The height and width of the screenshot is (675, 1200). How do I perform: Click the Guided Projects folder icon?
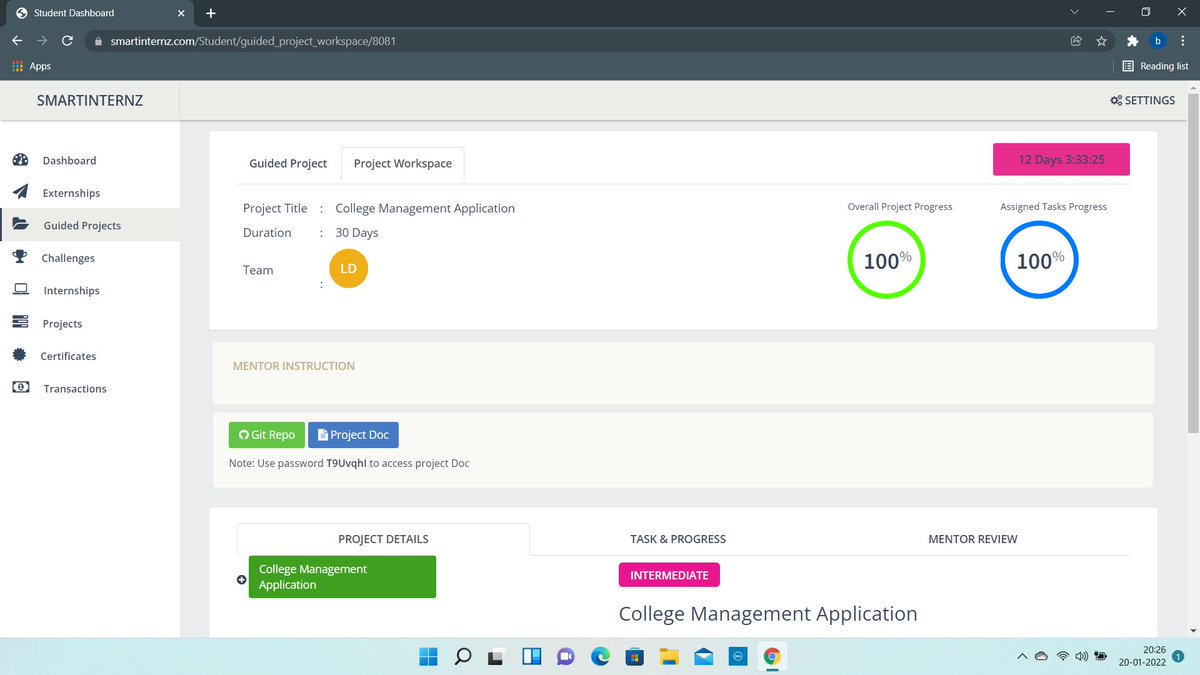[20, 225]
